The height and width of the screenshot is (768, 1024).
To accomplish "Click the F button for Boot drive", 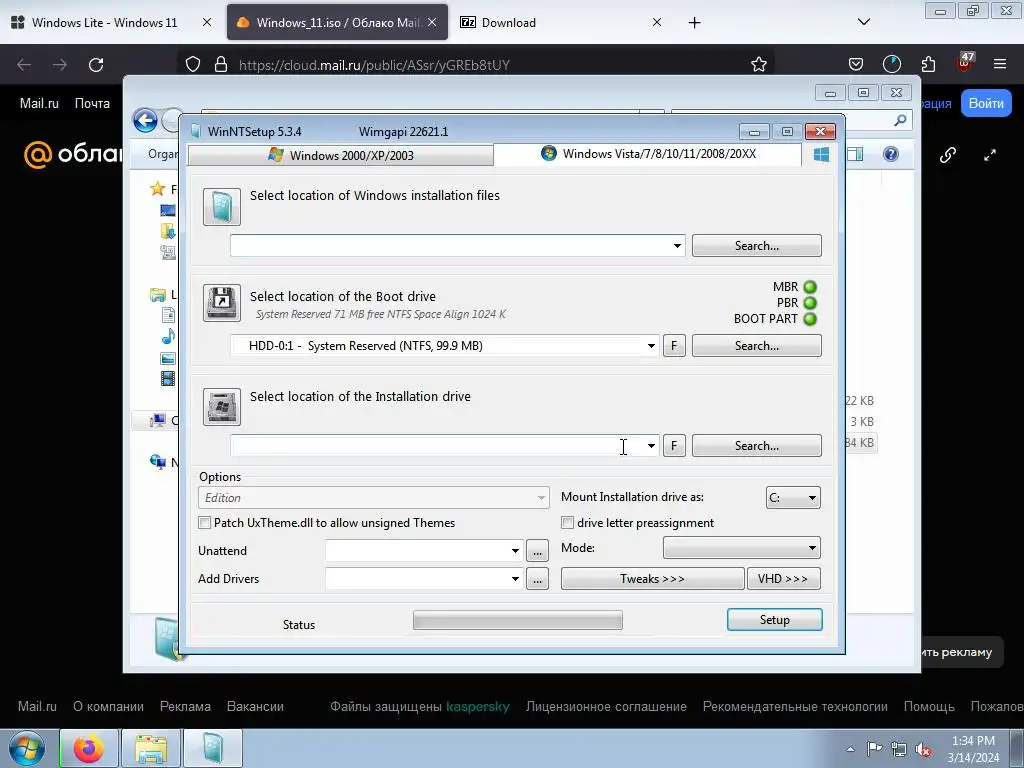I will click(x=674, y=345).
